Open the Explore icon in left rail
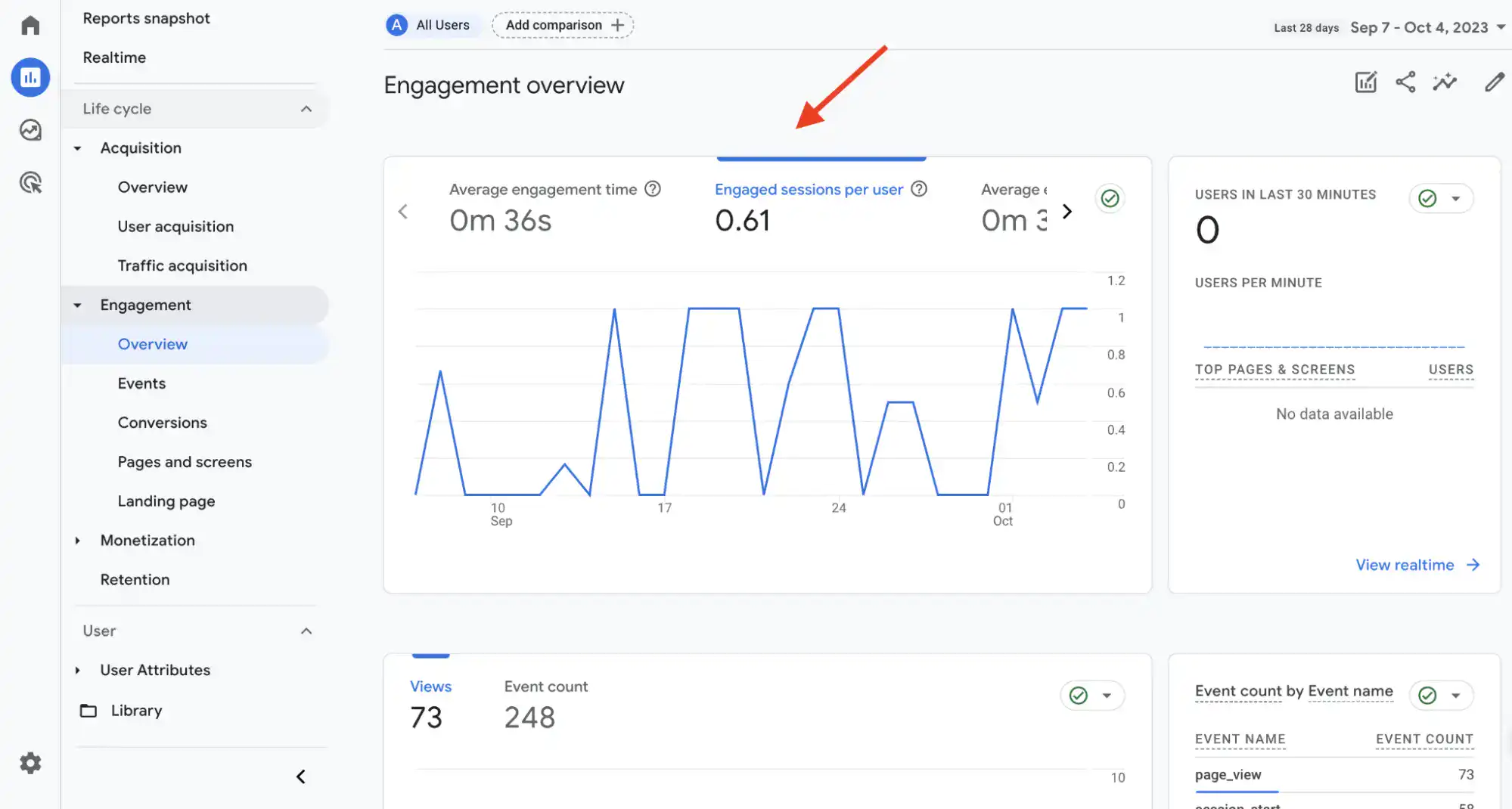Viewport: 1512px width, 809px height. tap(30, 130)
